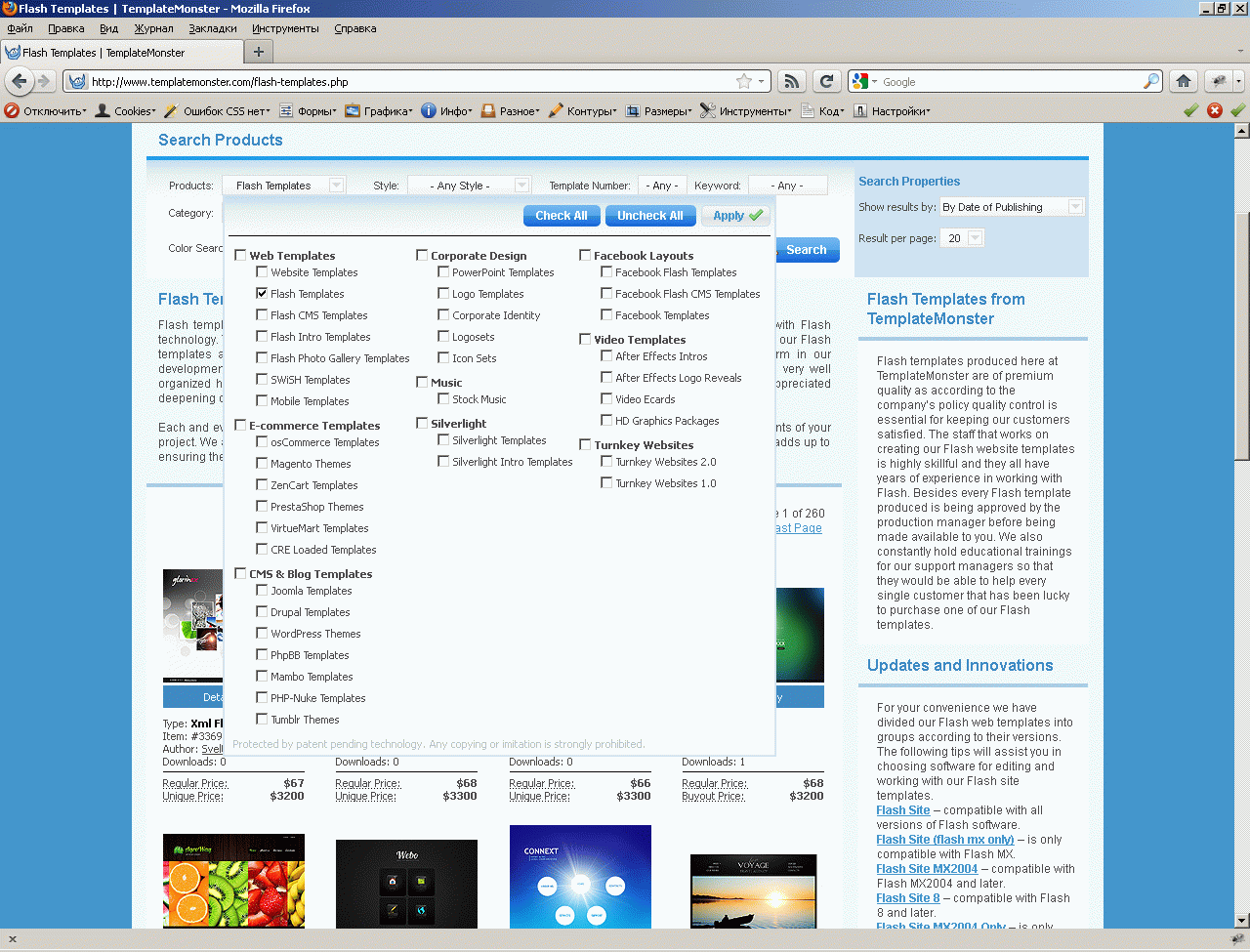Apply the selected categories

click(736, 216)
